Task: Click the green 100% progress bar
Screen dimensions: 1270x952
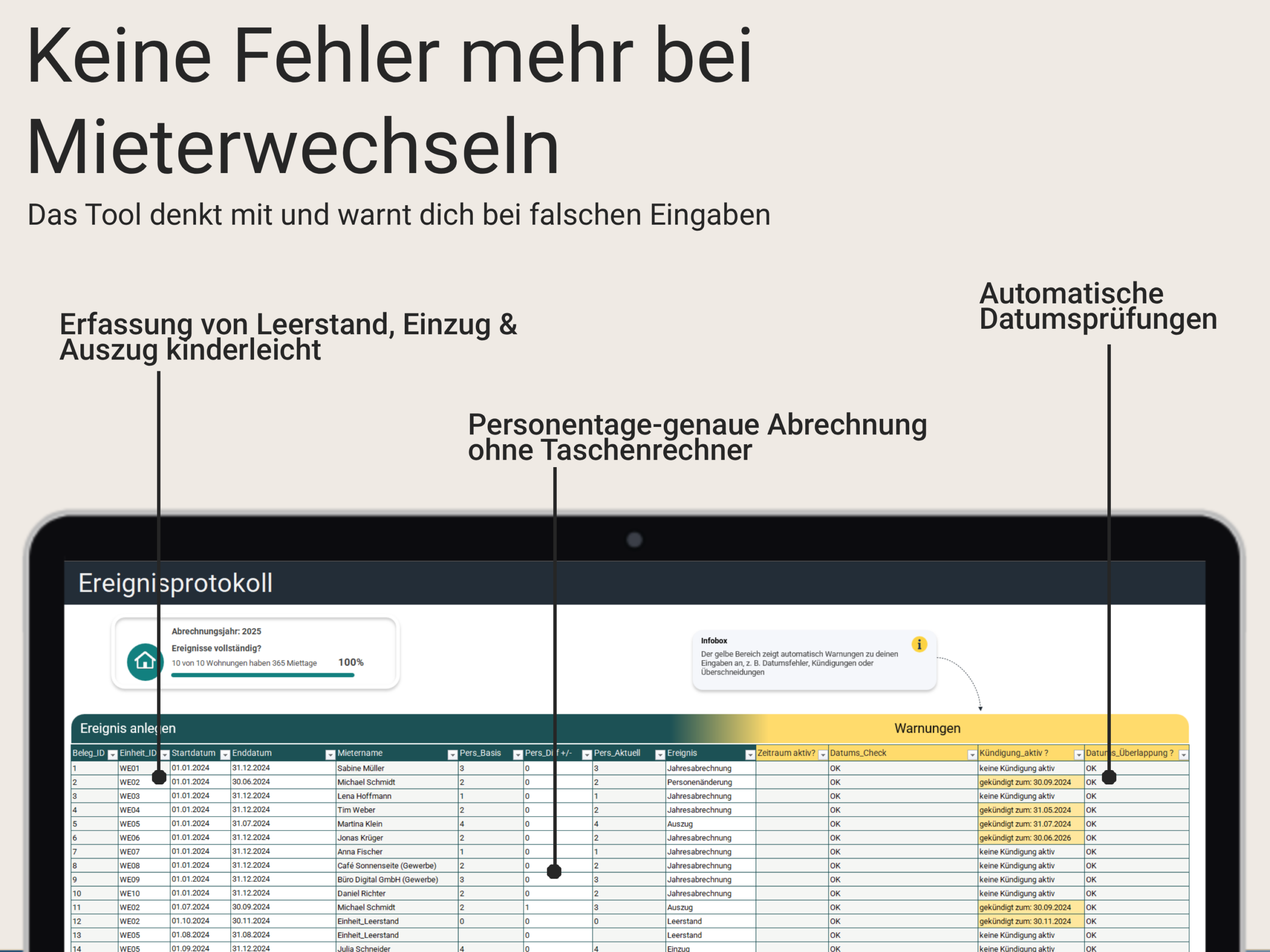Action: click(x=262, y=675)
